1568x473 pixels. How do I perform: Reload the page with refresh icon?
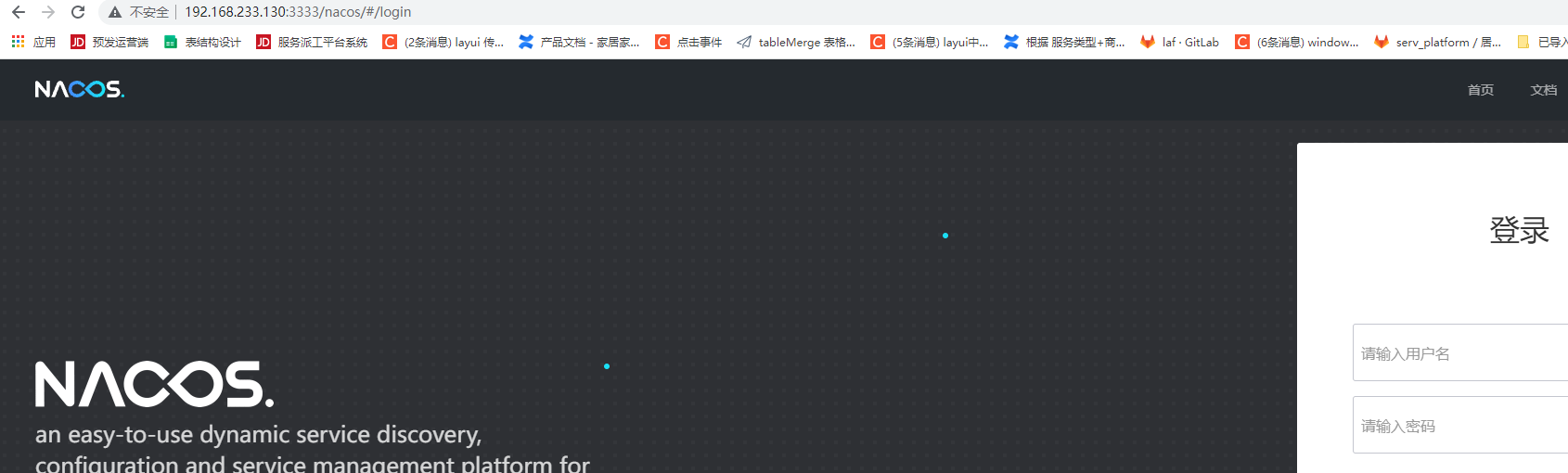tap(78, 12)
